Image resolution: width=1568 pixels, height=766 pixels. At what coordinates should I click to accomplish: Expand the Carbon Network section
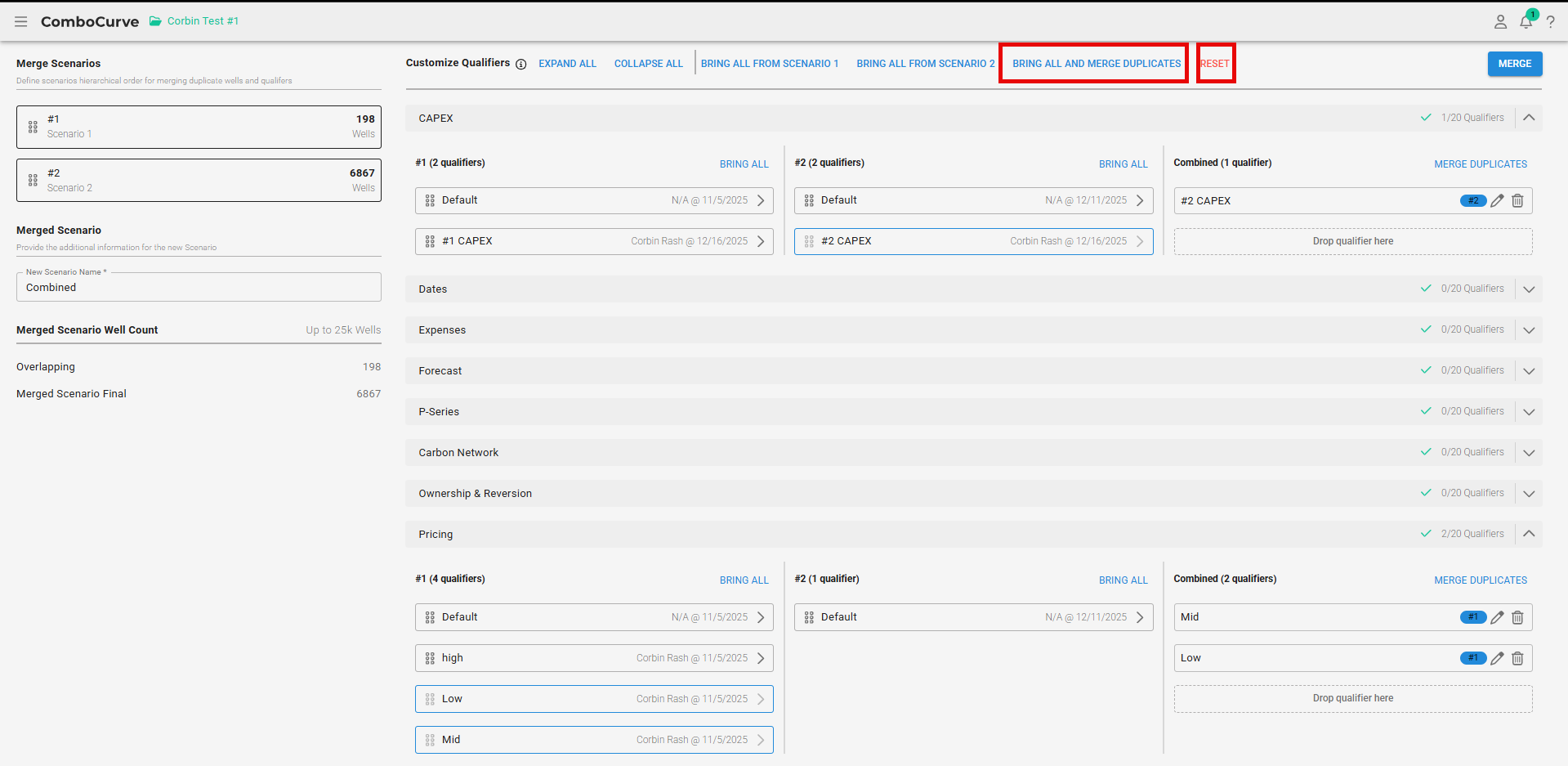(x=1529, y=453)
